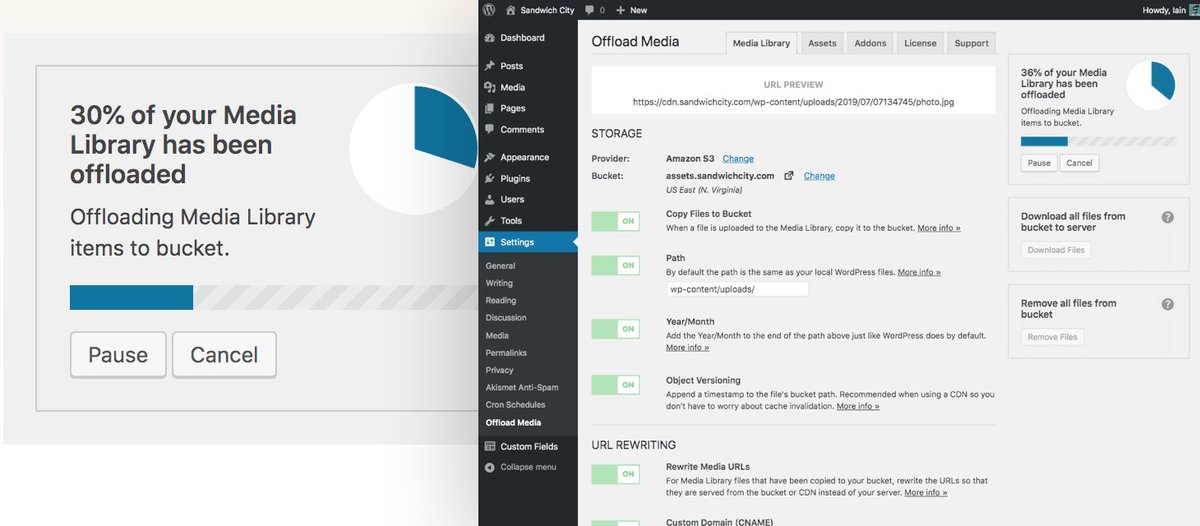Click the 36% offload progress bar
1200x526 pixels.
[x=1098, y=142]
